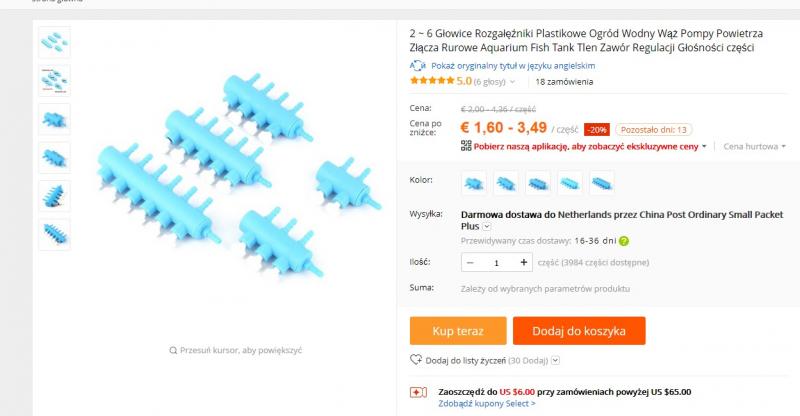
Task: Open the Zdobądź kupony Select link
Action: tap(486, 404)
